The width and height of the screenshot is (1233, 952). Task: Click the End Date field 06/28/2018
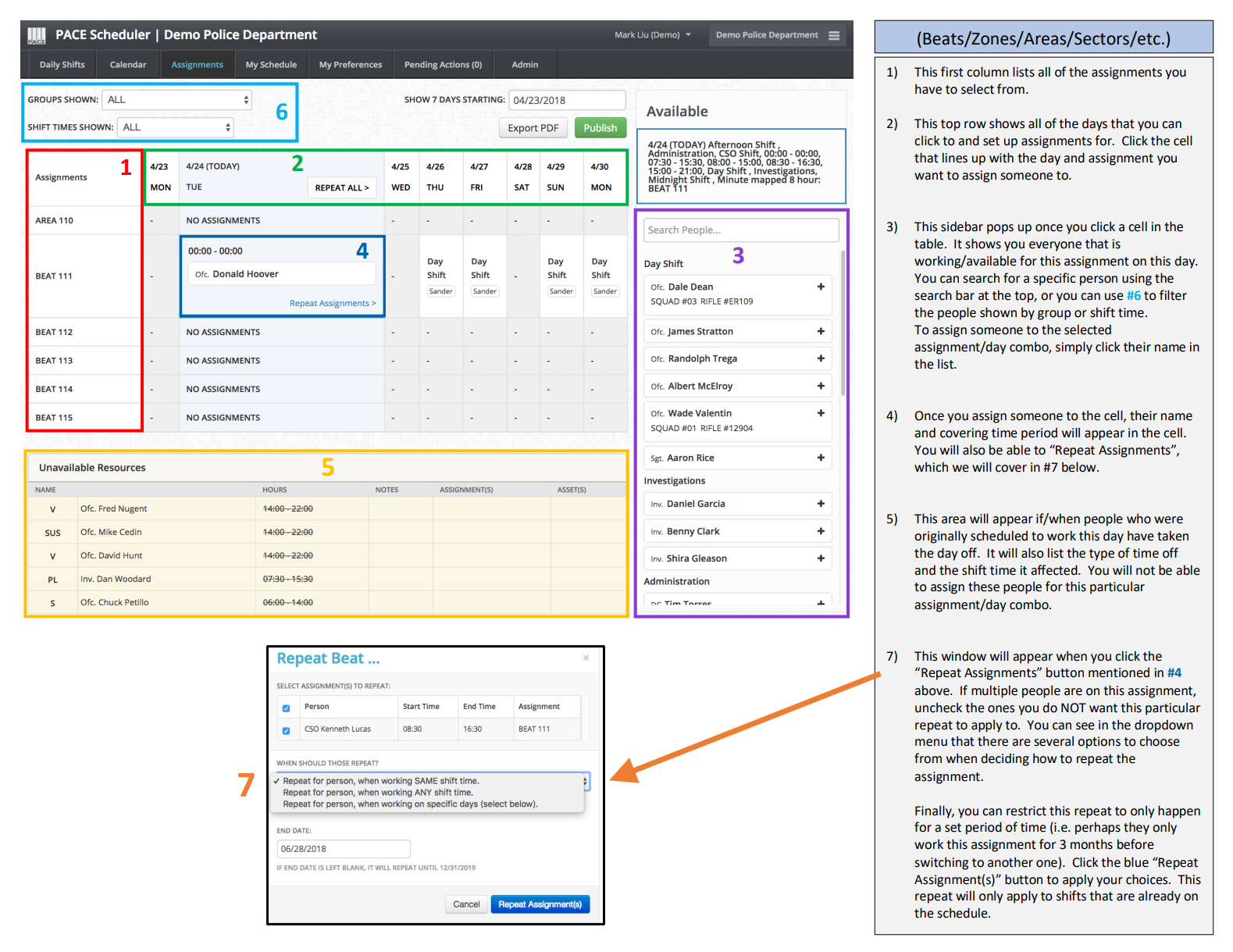point(344,849)
